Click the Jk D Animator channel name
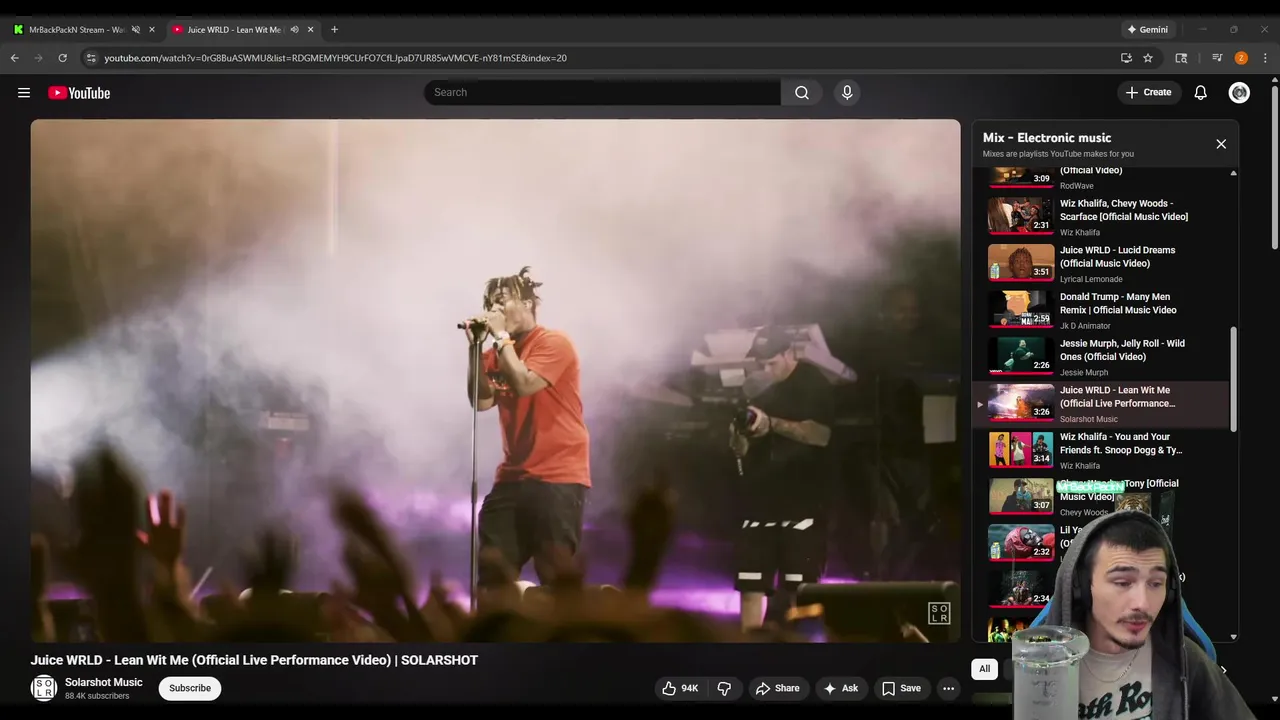Image resolution: width=1280 pixels, height=720 pixels. (x=1085, y=326)
